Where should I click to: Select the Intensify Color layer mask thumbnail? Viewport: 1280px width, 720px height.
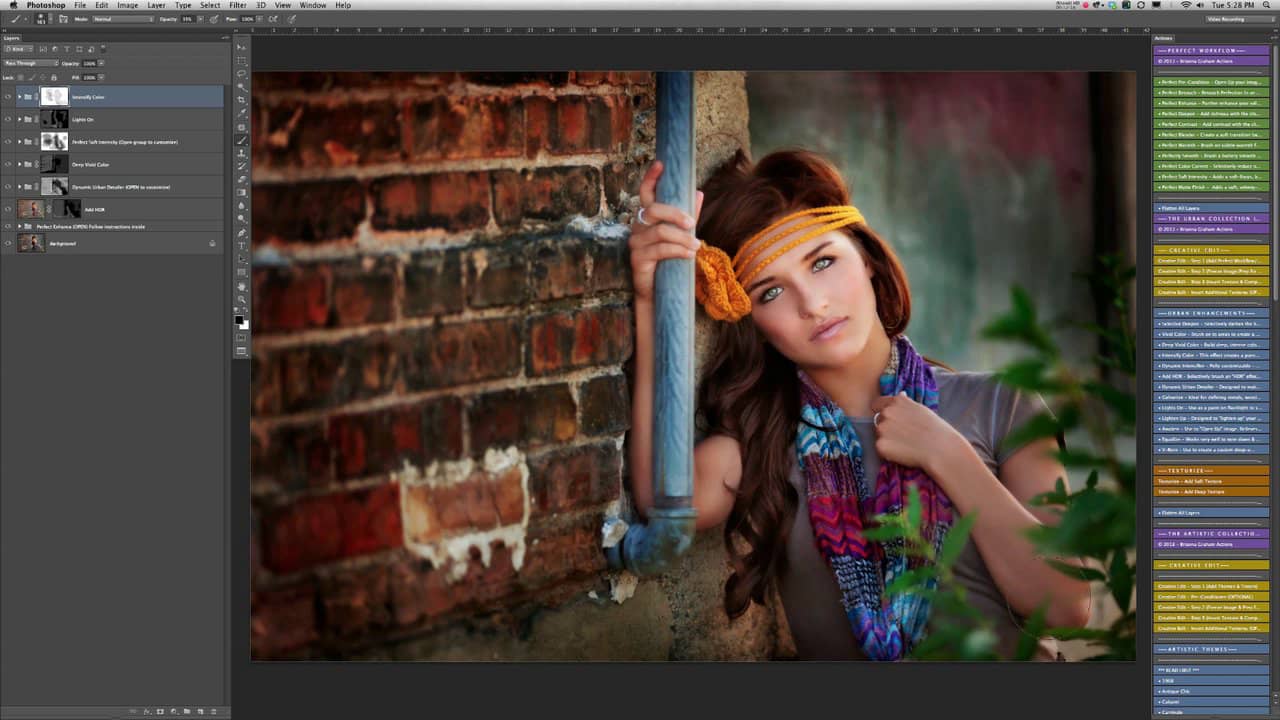click(x=55, y=97)
